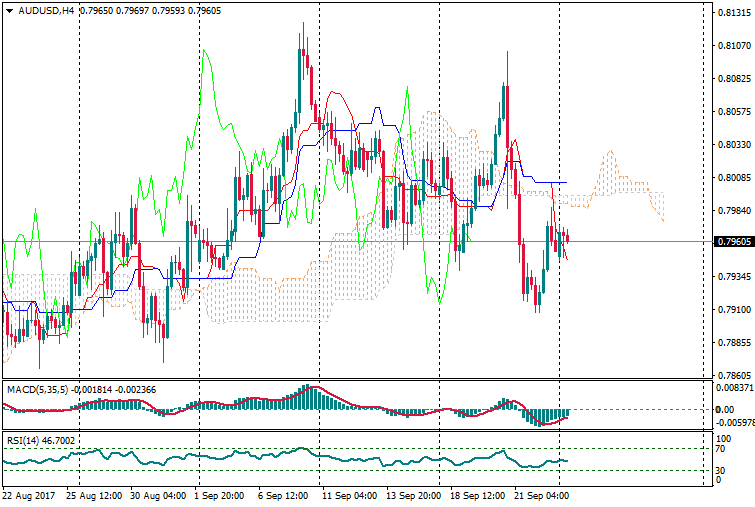Click the 25 Aug 12:00 time label
Viewport: 755px width, 507px height.
(x=94, y=495)
